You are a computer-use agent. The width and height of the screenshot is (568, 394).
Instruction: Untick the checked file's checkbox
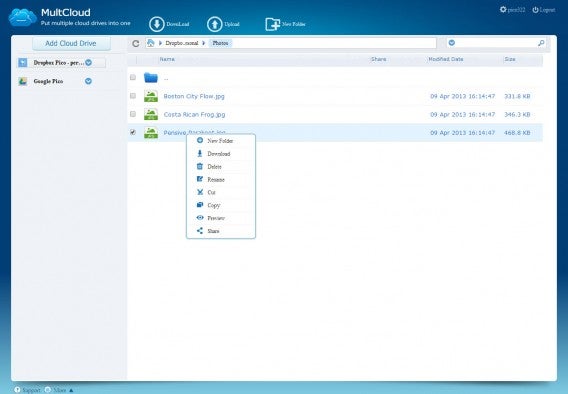(x=133, y=132)
